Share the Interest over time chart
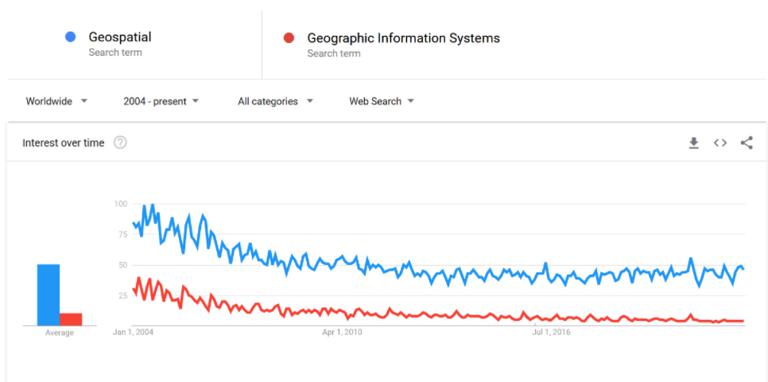The image size is (768, 382). click(x=746, y=143)
